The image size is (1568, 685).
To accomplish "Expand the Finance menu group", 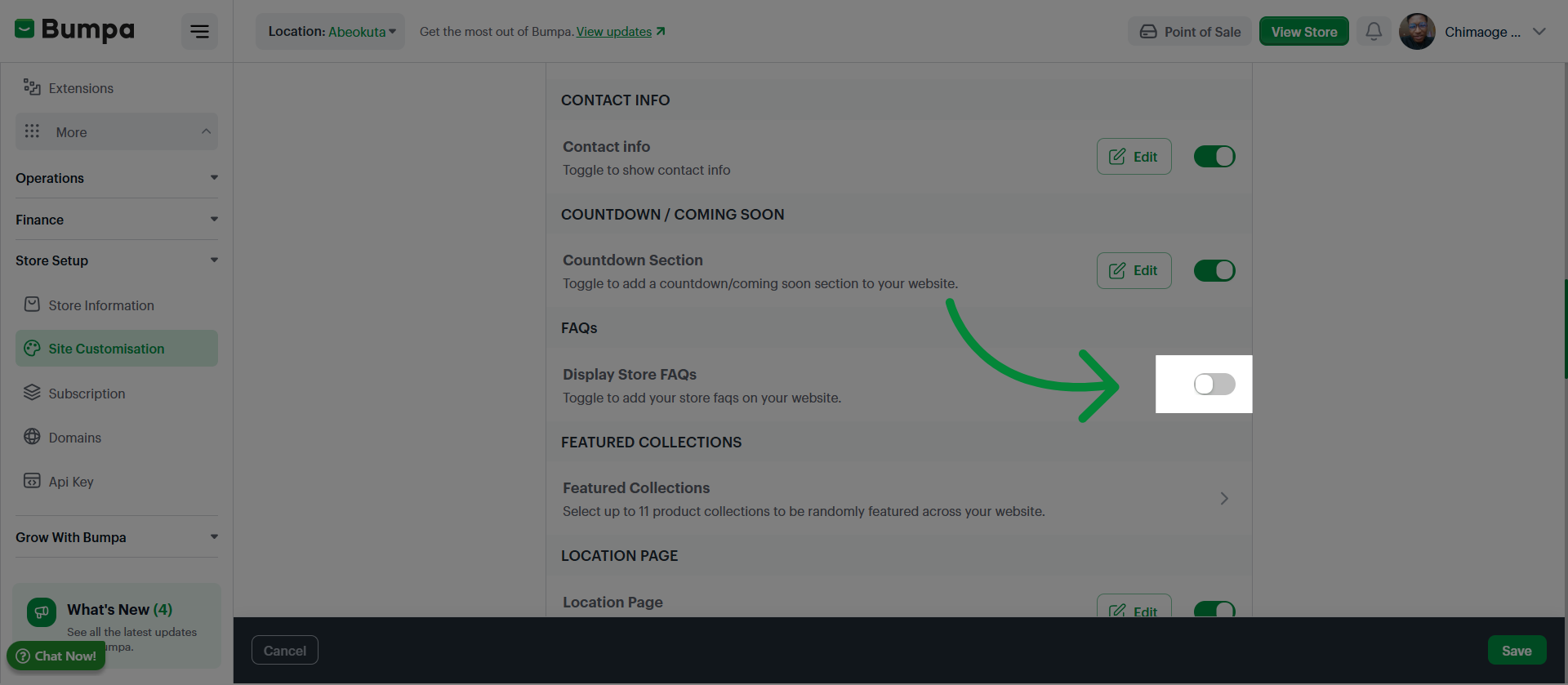I will click(117, 220).
